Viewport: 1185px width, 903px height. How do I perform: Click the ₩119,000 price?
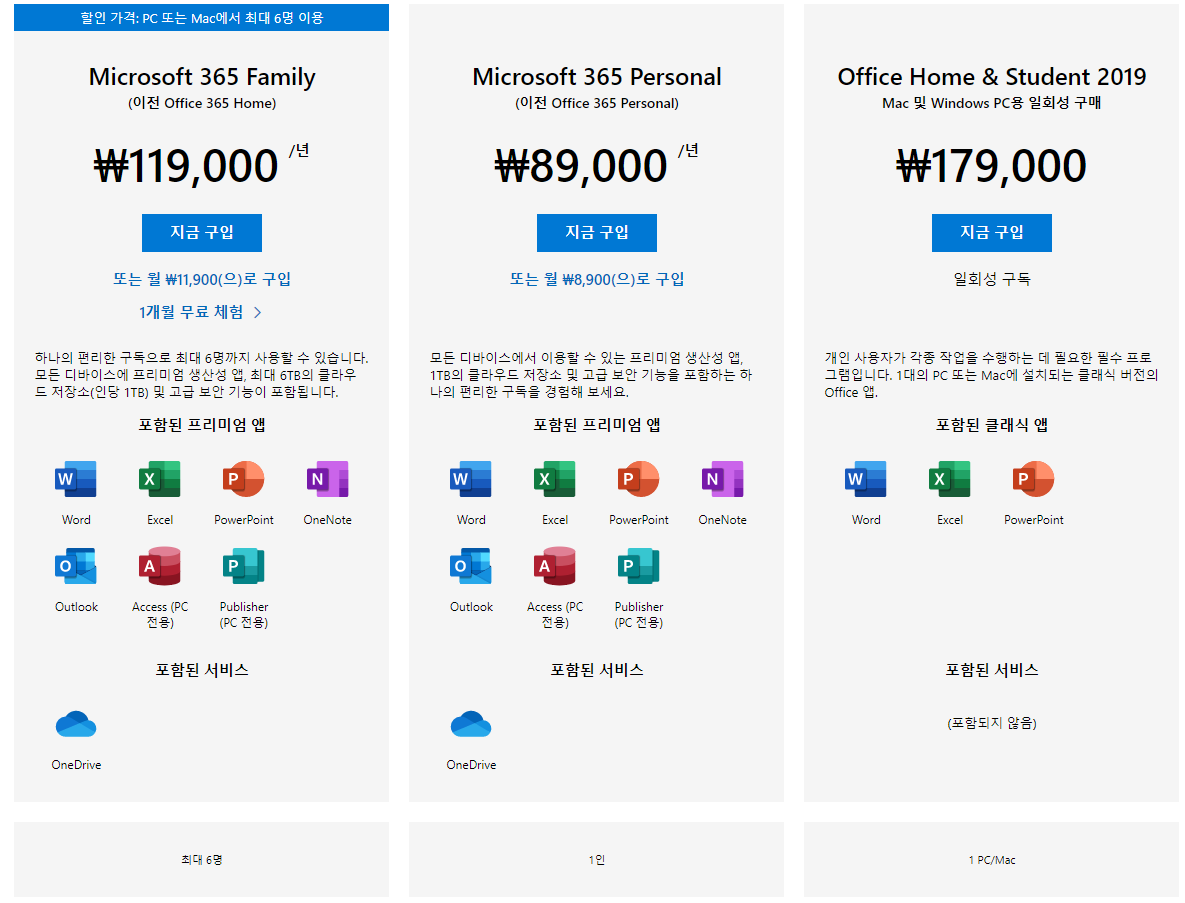click(x=186, y=165)
